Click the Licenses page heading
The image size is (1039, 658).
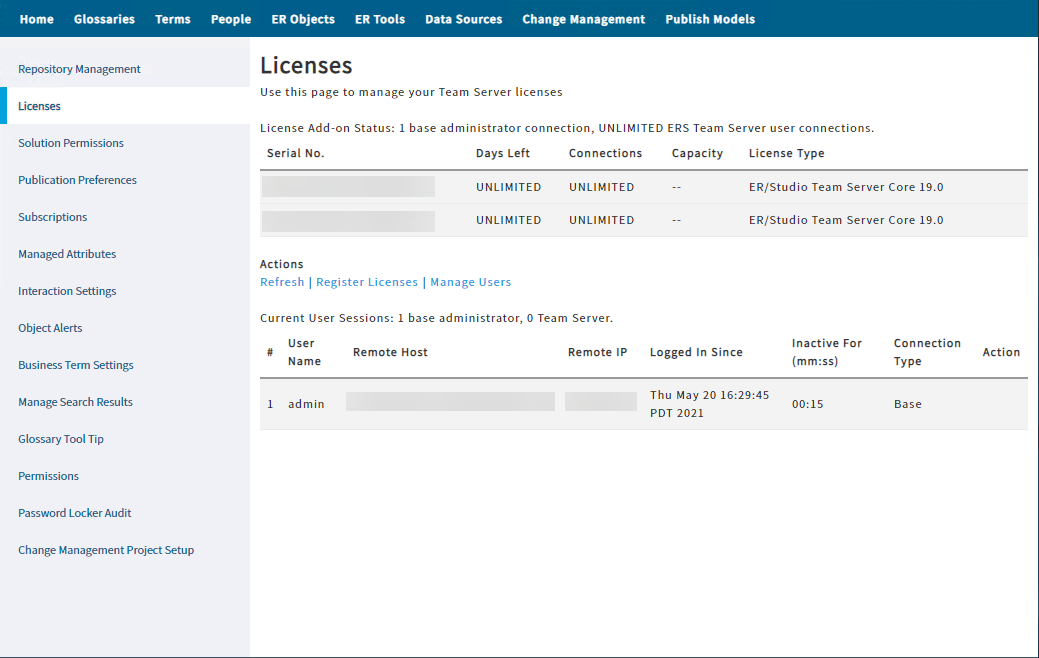point(306,66)
